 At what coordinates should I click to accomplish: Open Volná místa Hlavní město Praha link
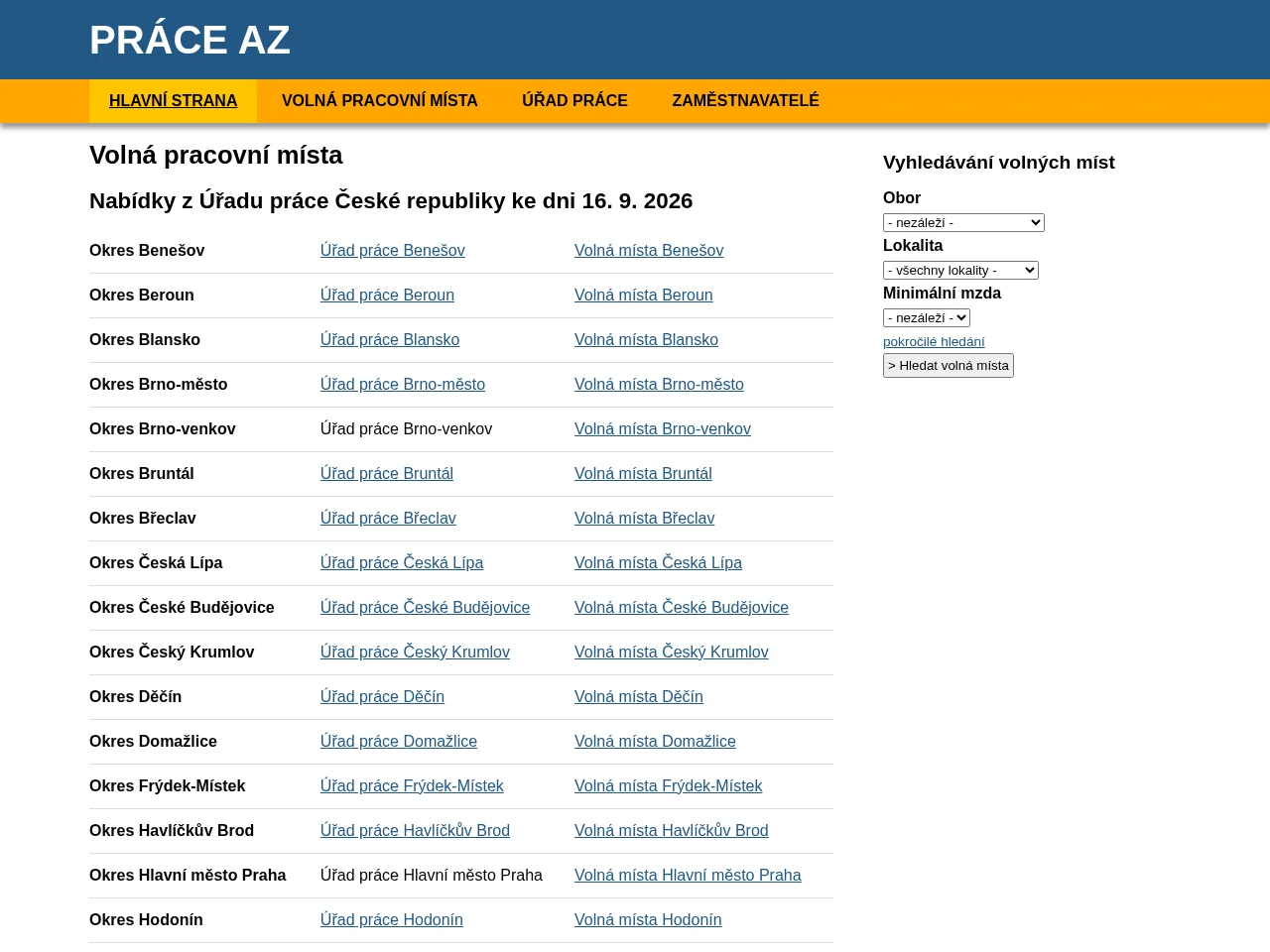pyautogui.click(x=688, y=876)
